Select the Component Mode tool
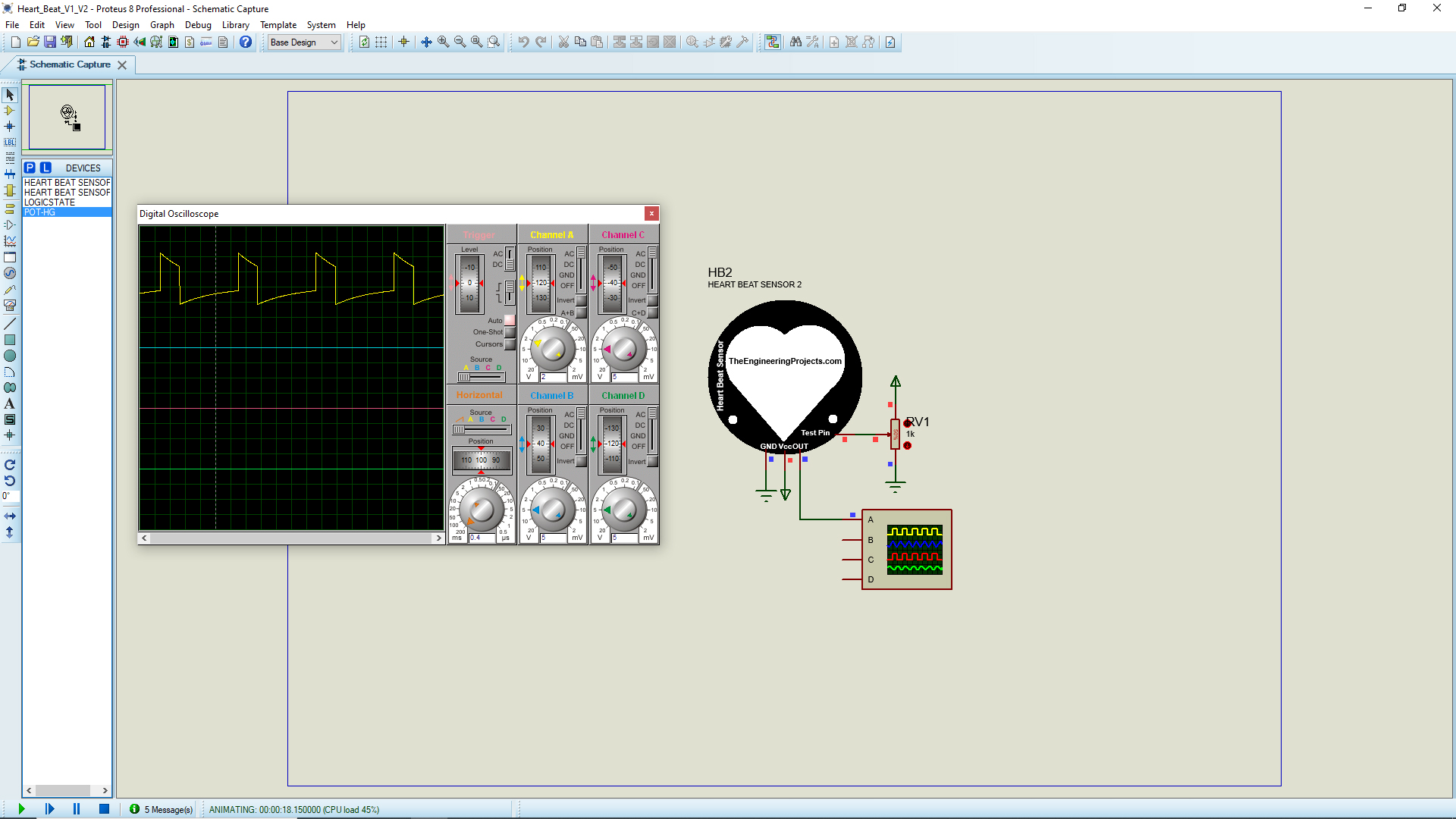 tap(10, 111)
